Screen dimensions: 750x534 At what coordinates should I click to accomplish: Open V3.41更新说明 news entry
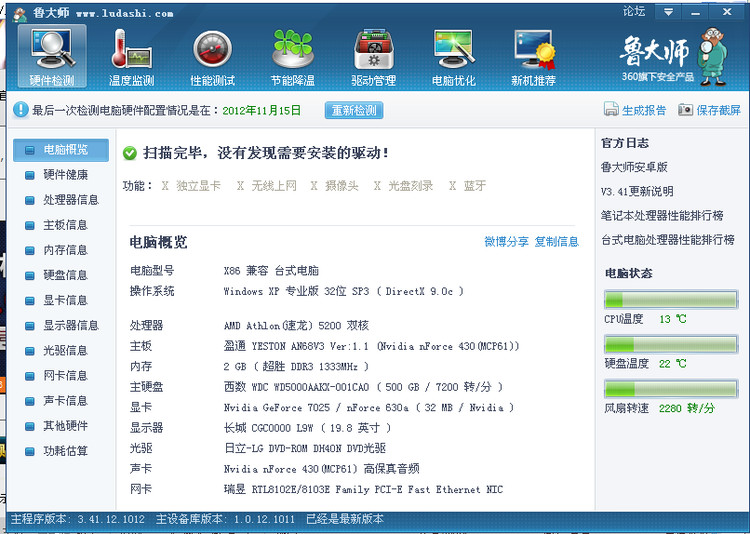click(x=637, y=191)
